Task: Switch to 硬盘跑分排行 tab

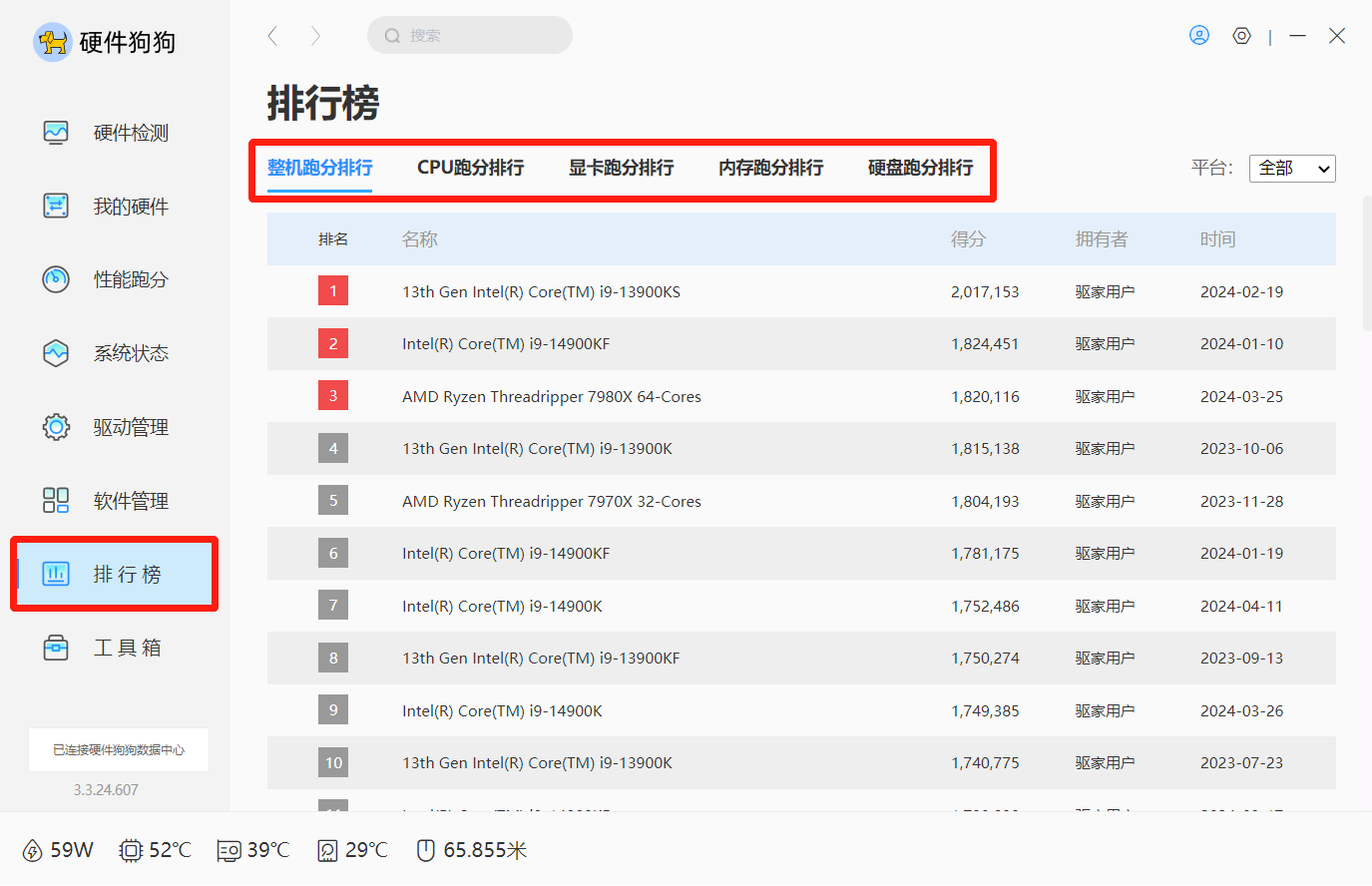Action: 920,168
